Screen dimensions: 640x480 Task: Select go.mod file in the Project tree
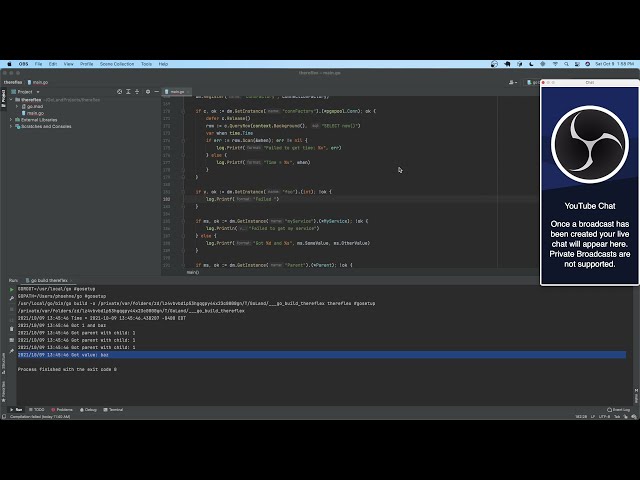coord(32,106)
